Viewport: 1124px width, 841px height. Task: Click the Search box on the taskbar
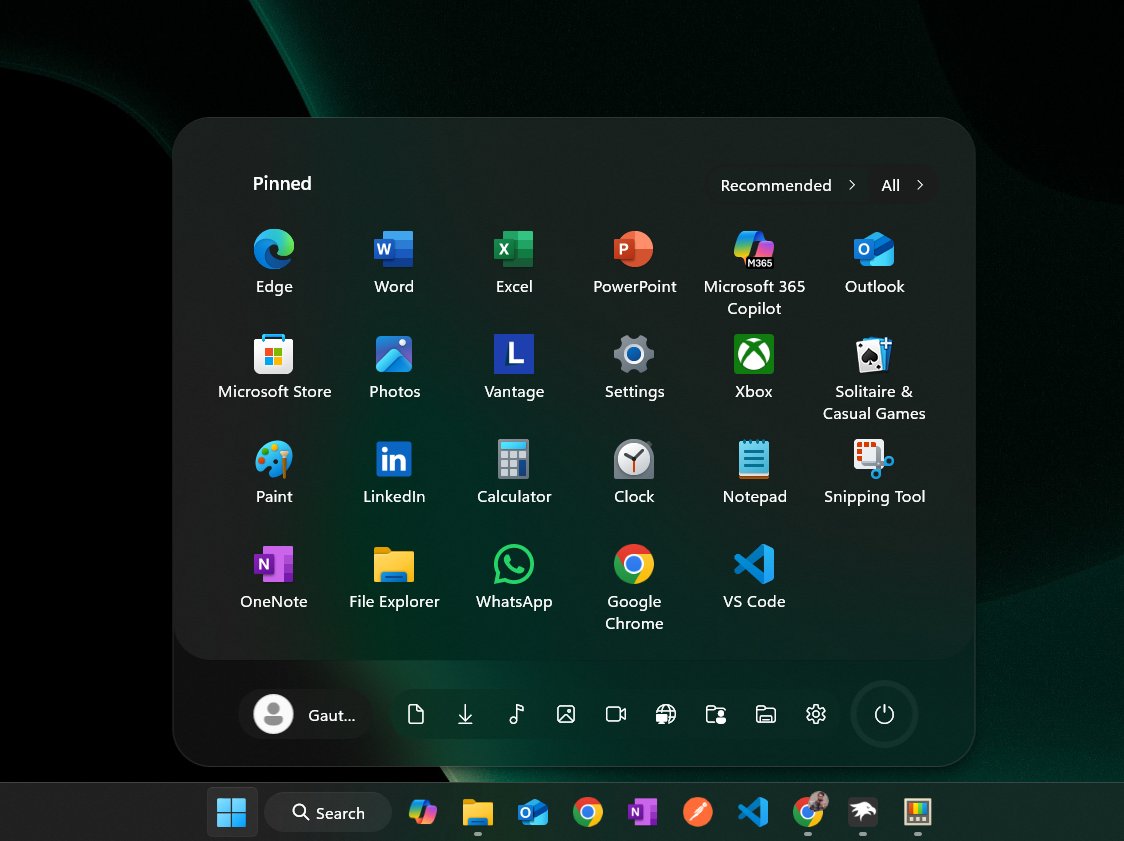328,812
